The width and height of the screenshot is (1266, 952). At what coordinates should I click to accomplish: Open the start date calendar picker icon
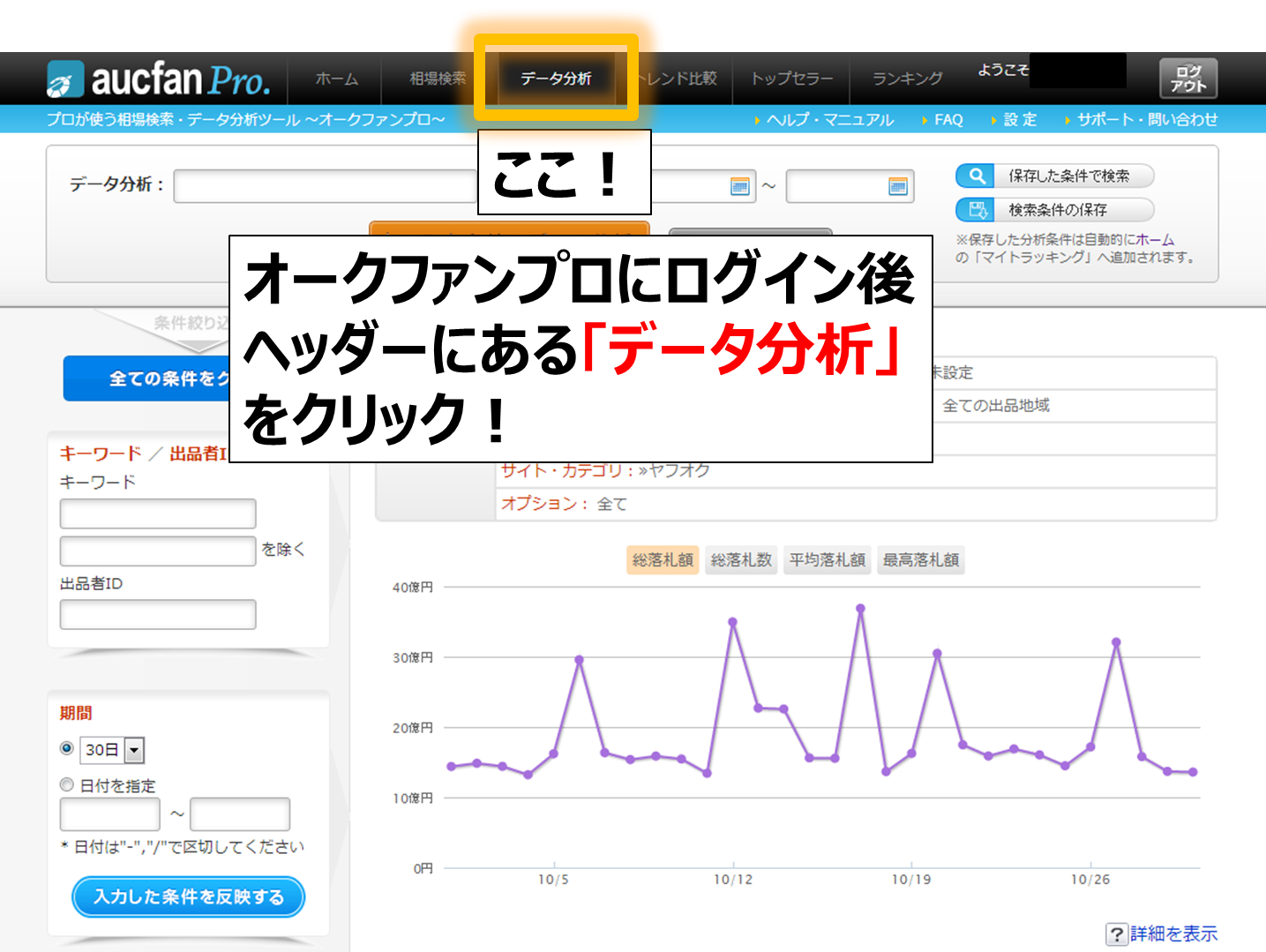[739, 186]
